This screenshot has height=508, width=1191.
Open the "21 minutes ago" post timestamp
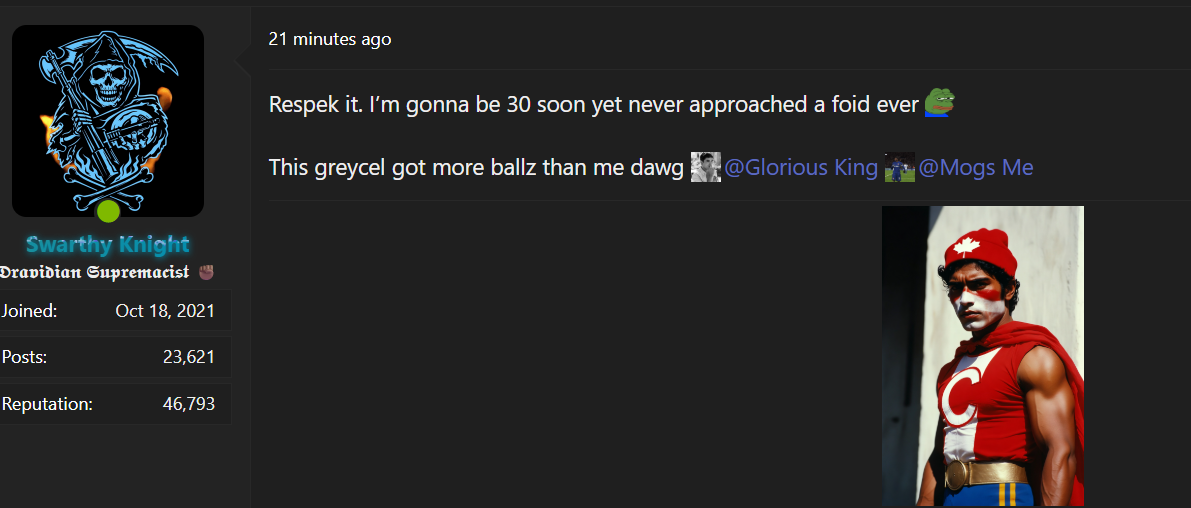[330, 39]
